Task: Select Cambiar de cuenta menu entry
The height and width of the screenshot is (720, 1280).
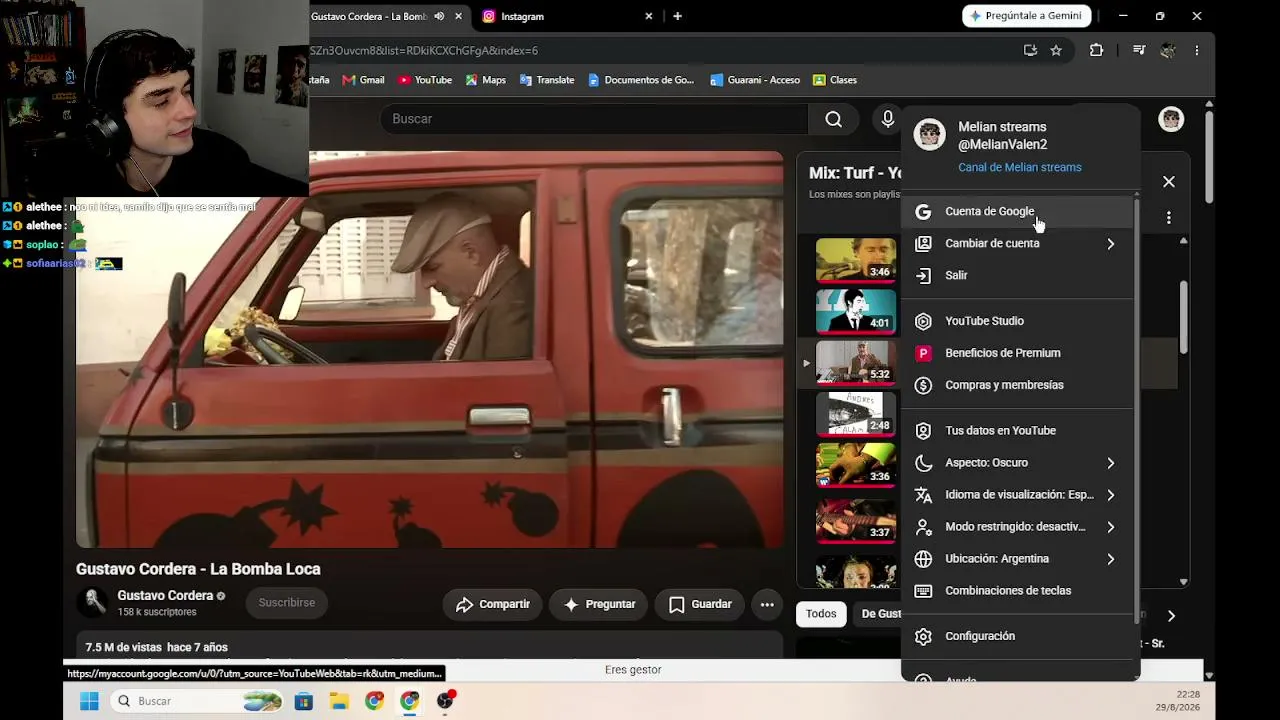Action: pyautogui.click(x=1018, y=243)
